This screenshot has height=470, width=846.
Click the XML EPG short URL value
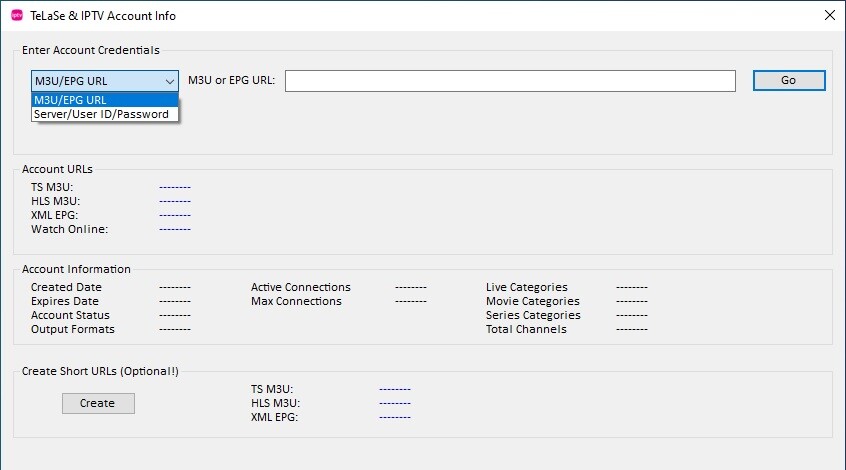[x=394, y=417]
